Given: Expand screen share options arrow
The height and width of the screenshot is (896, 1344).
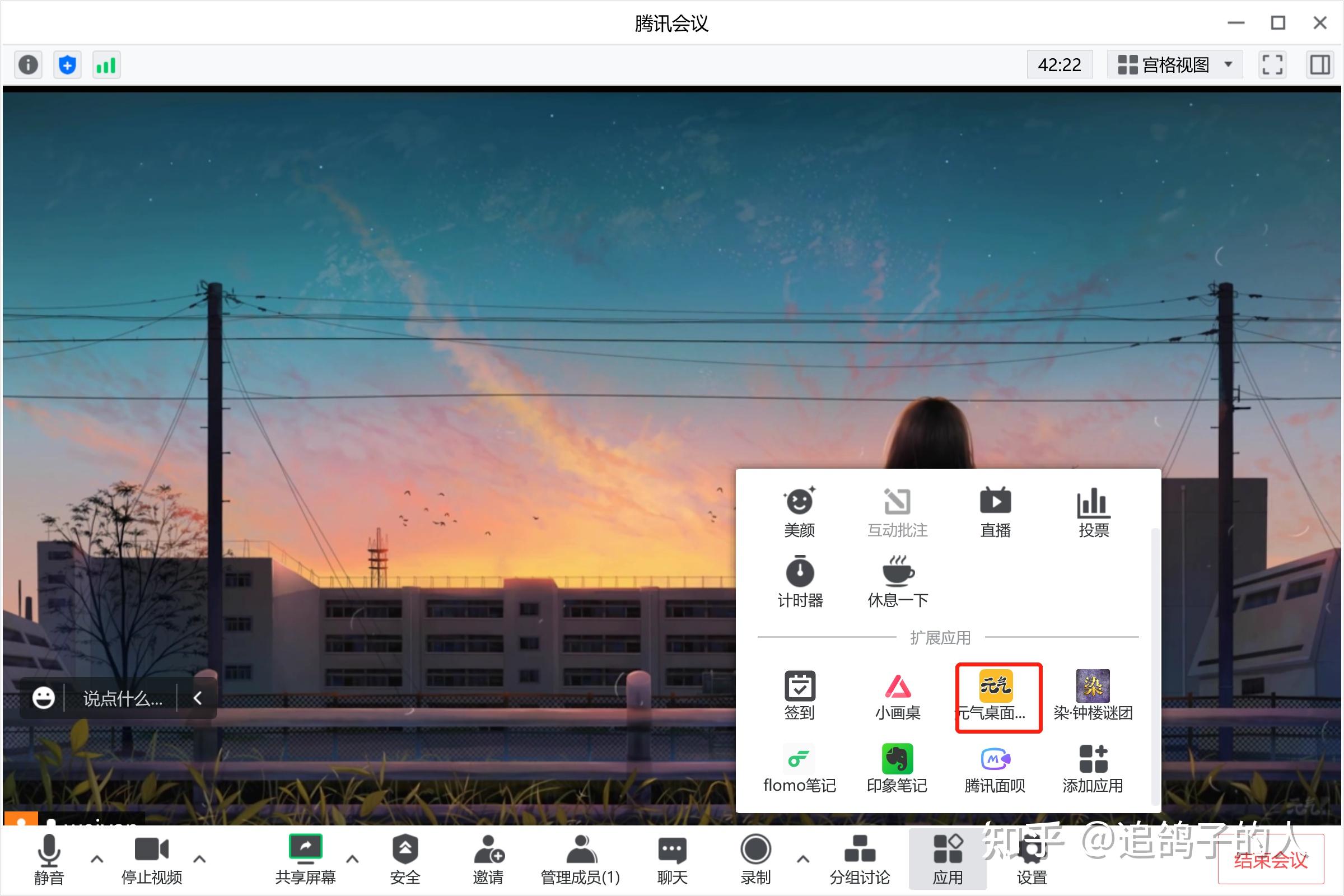Looking at the screenshot, I should (353, 859).
